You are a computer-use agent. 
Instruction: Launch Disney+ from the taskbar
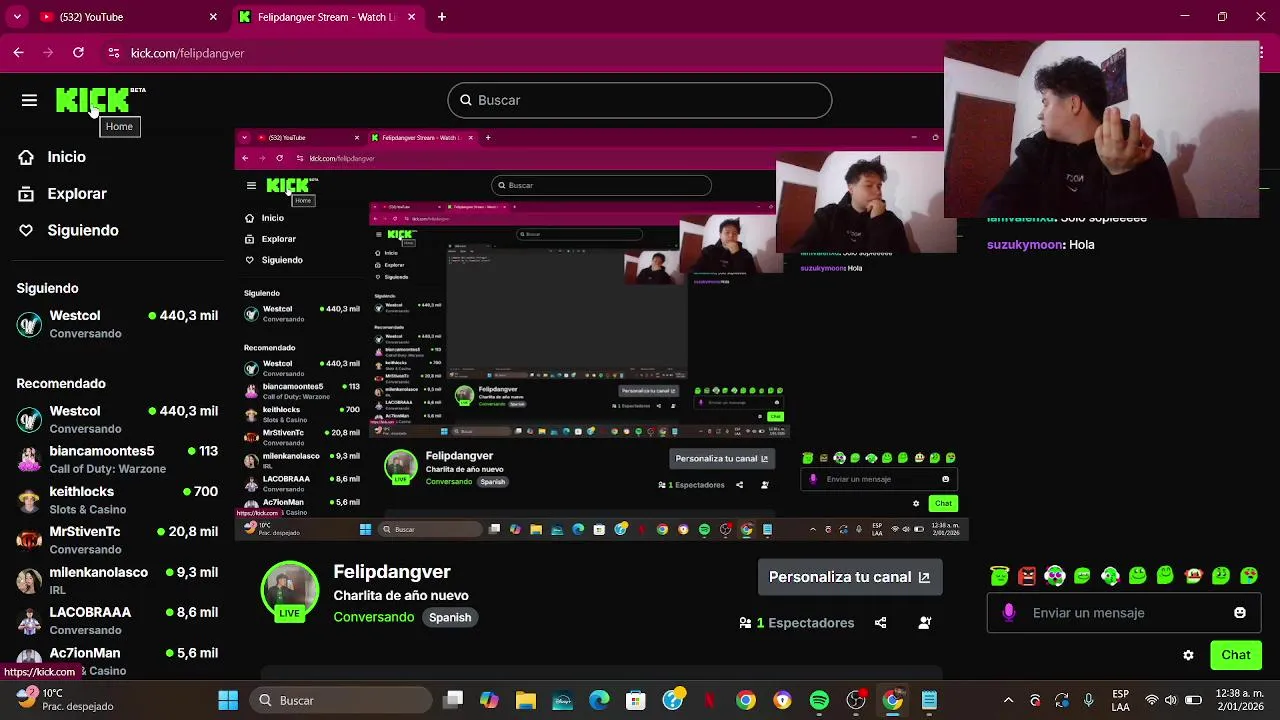pyautogui.click(x=562, y=700)
